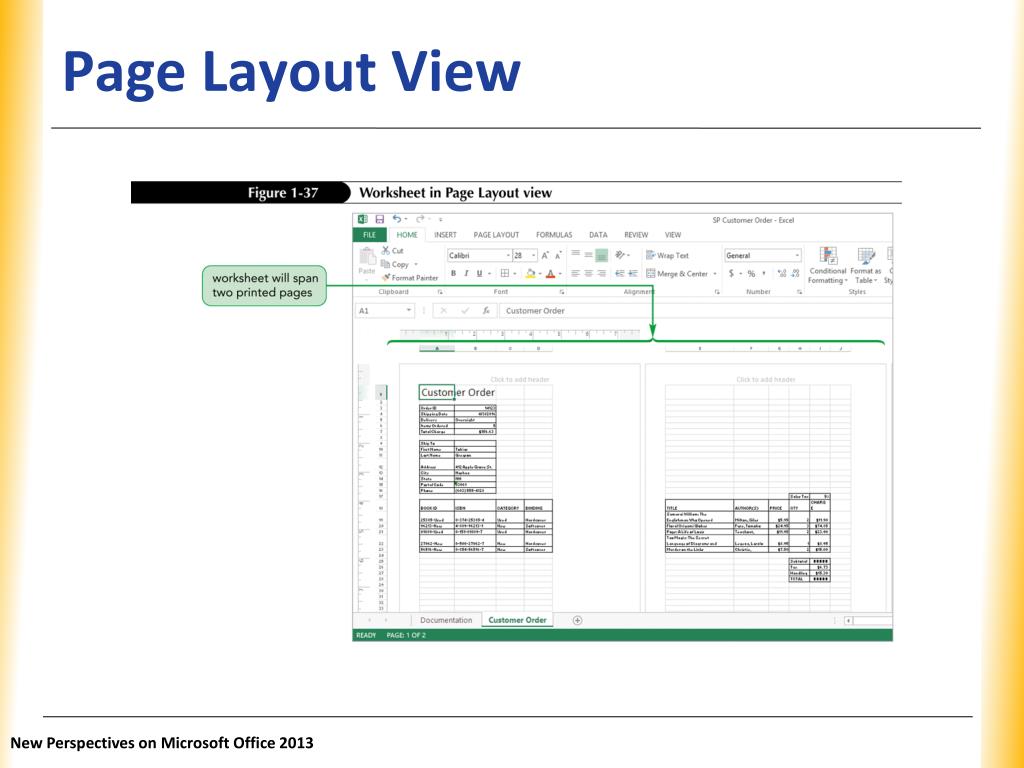This screenshot has width=1024, height=768.
Task: Switch to the INSERT tab
Action: (x=445, y=235)
